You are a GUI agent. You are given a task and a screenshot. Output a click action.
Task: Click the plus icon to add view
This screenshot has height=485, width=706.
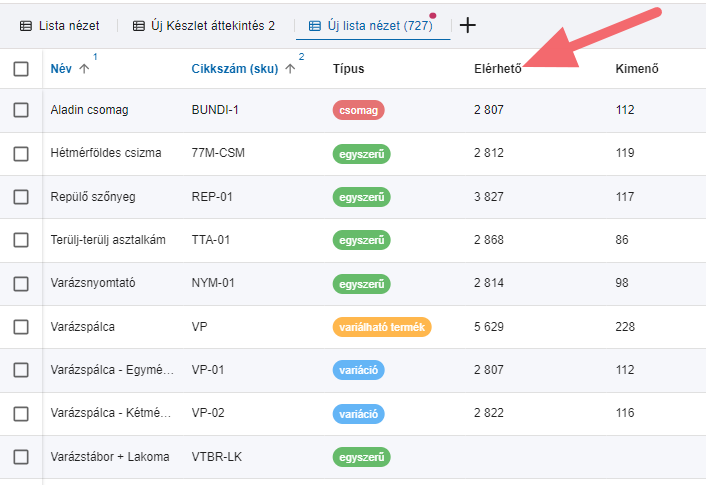(x=467, y=25)
